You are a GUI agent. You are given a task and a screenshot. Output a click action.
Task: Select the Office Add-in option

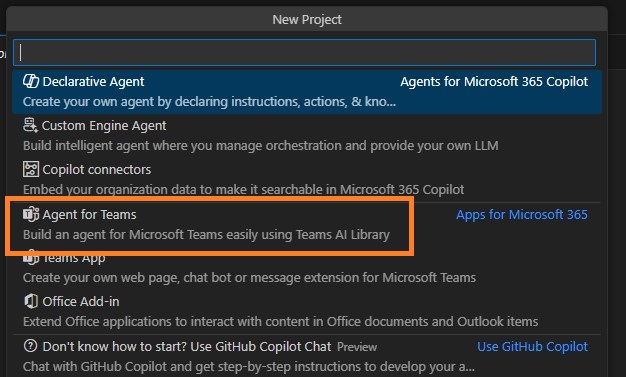(x=307, y=312)
